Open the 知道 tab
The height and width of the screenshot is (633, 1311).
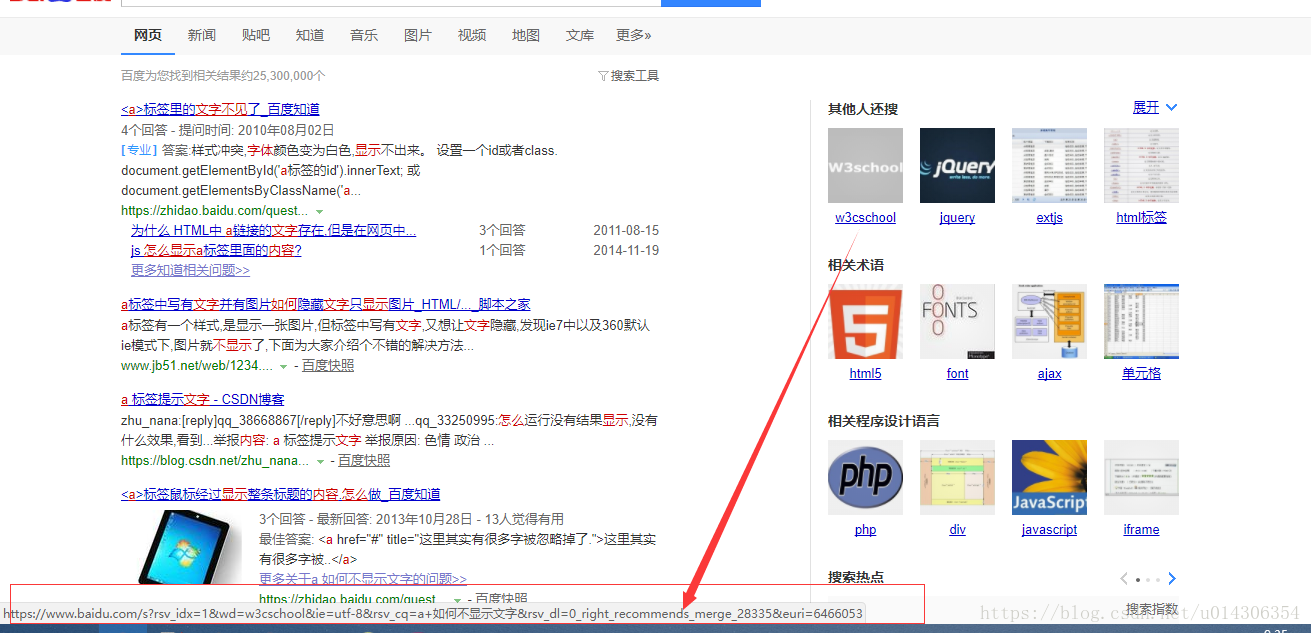click(309, 35)
